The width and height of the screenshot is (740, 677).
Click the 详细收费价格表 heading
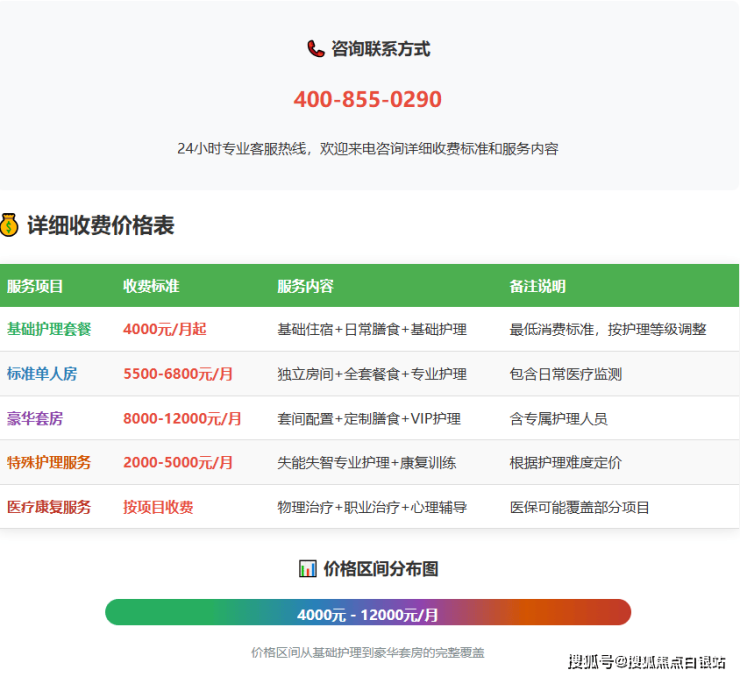point(100,226)
